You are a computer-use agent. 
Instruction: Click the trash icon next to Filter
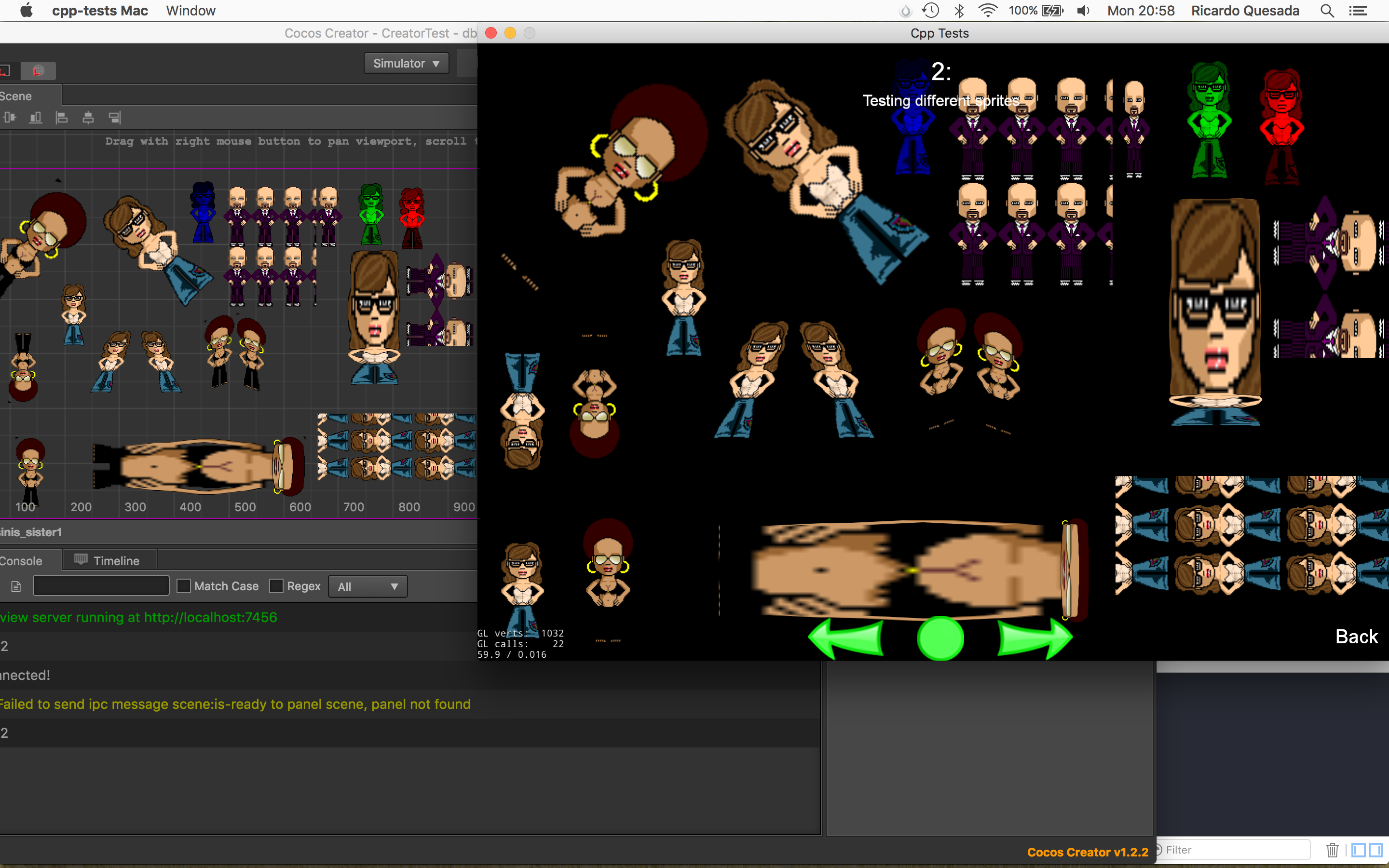1332,850
